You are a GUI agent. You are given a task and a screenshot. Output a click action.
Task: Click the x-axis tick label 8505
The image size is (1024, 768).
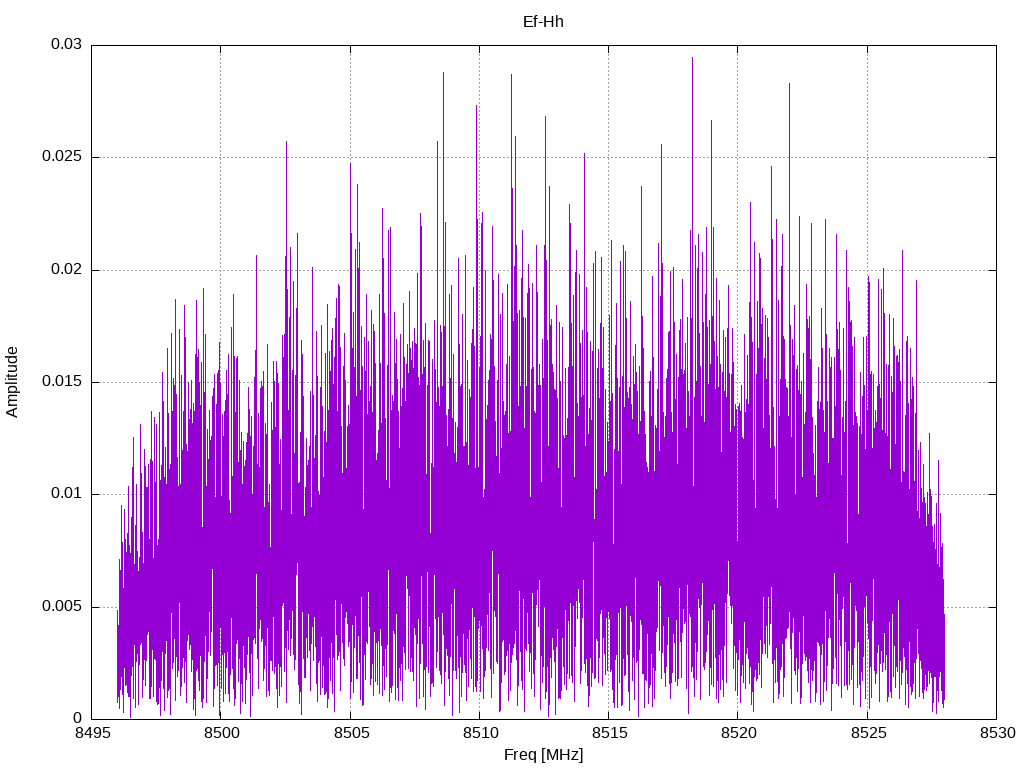point(350,733)
